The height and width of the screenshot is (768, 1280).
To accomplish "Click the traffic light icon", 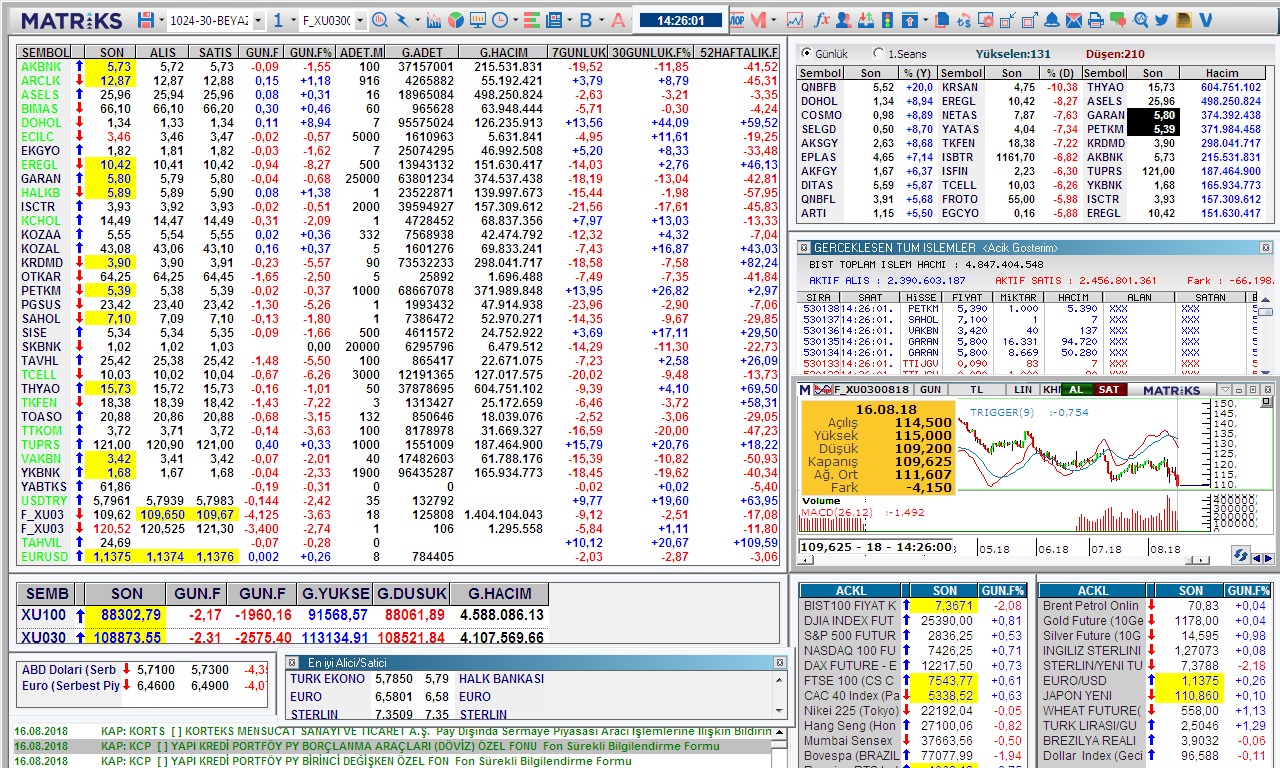I will 887,20.
